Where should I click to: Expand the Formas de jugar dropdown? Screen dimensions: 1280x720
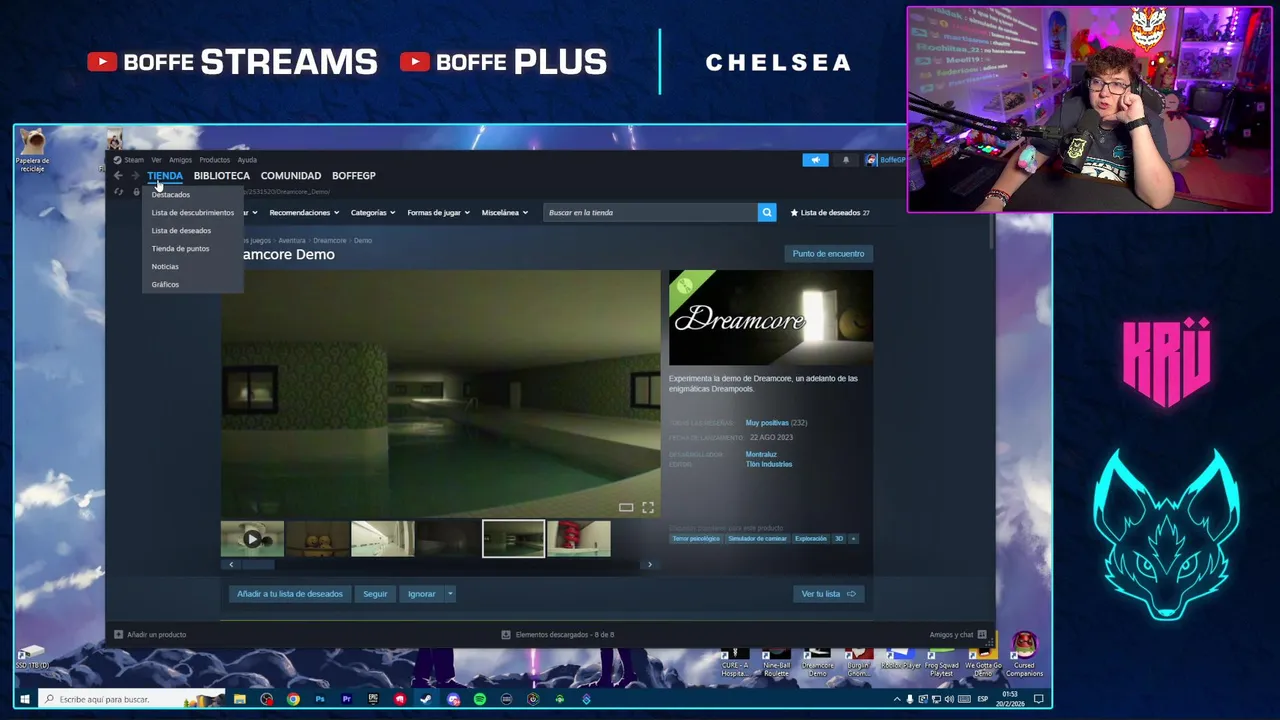[x=439, y=212]
